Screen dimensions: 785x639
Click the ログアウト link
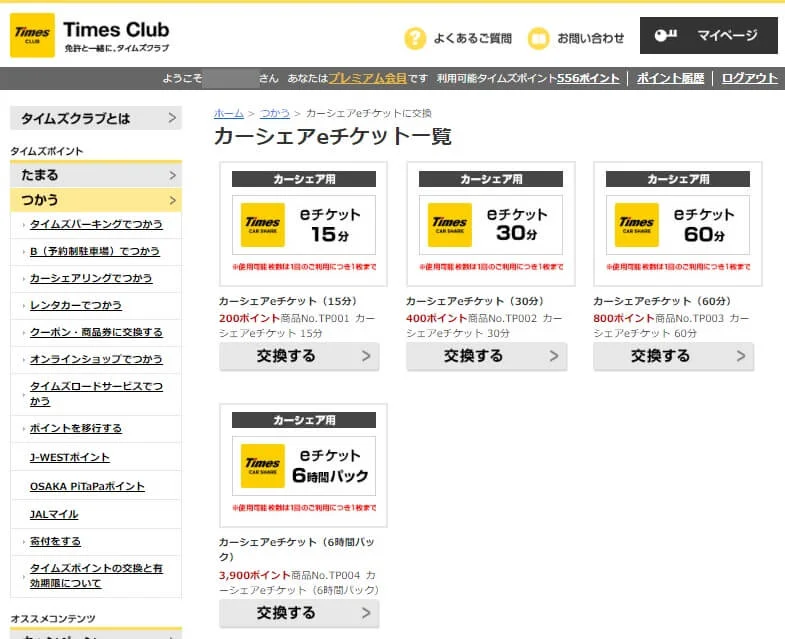[x=749, y=79]
